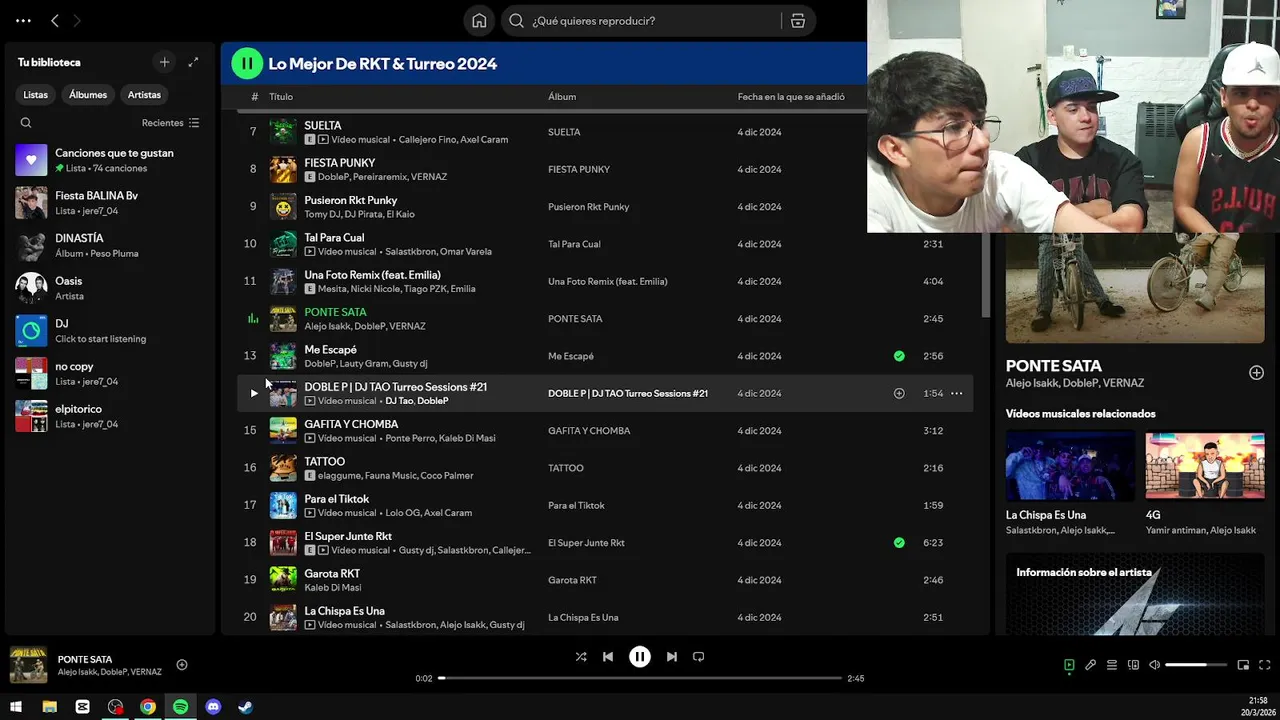1280x720 pixels.
Task: Open the three-dots app menu
Action: [23, 21]
